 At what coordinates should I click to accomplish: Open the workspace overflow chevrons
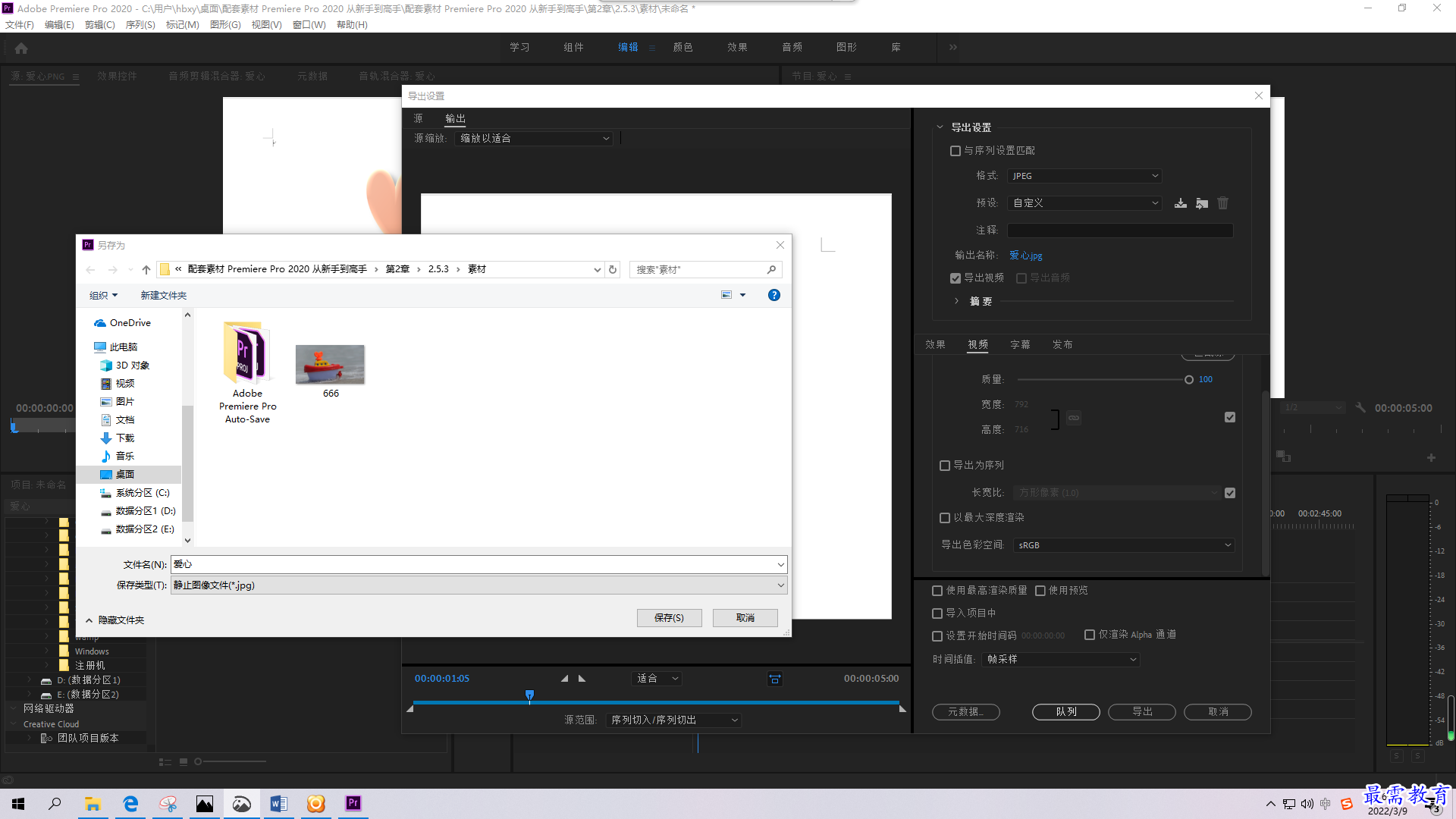coord(952,47)
